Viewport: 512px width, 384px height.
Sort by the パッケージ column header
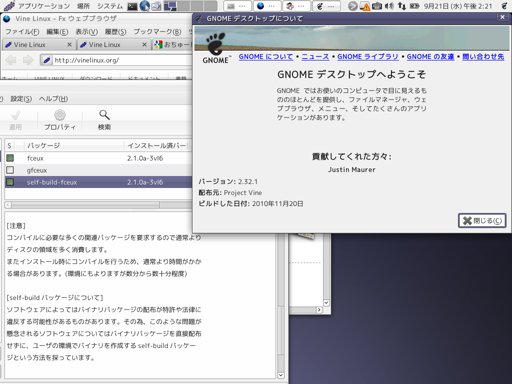pos(74,146)
